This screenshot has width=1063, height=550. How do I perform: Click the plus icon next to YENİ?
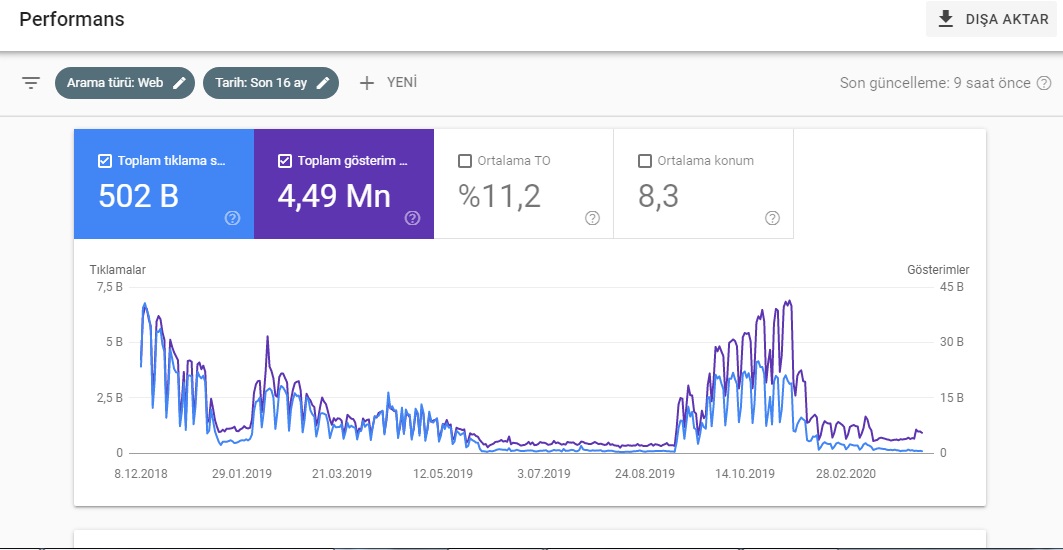[367, 83]
